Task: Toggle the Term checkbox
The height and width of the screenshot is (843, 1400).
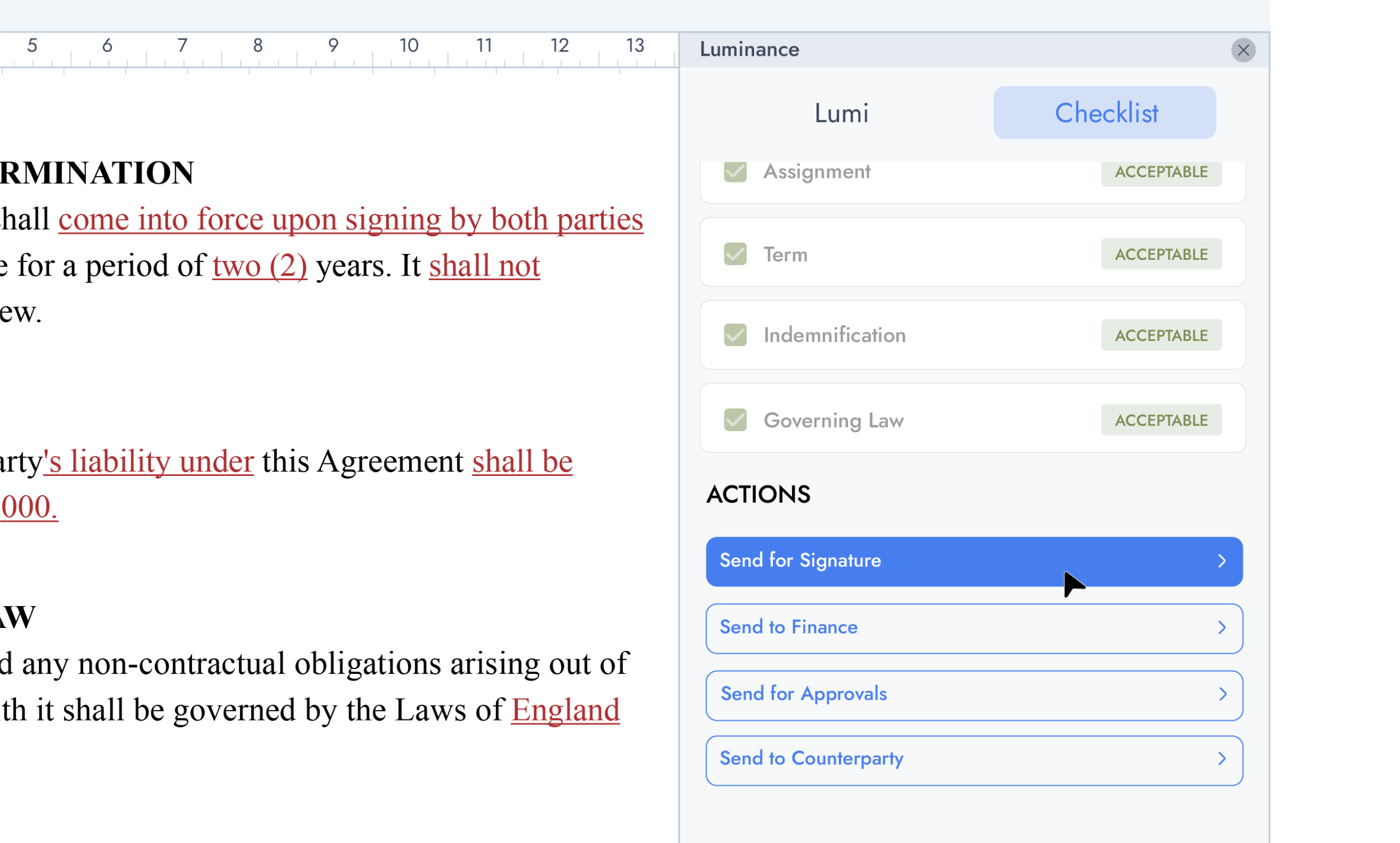Action: click(x=734, y=254)
